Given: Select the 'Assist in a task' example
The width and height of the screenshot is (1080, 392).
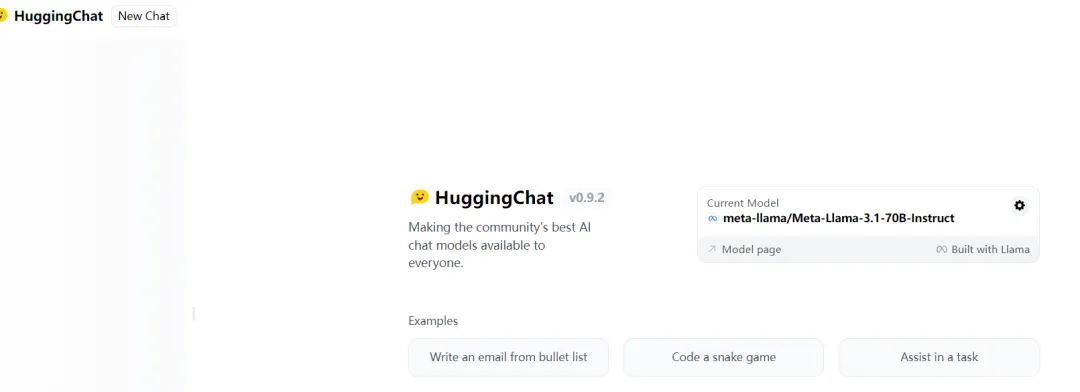Looking at the screenshot, I should (x=939, y=357).
